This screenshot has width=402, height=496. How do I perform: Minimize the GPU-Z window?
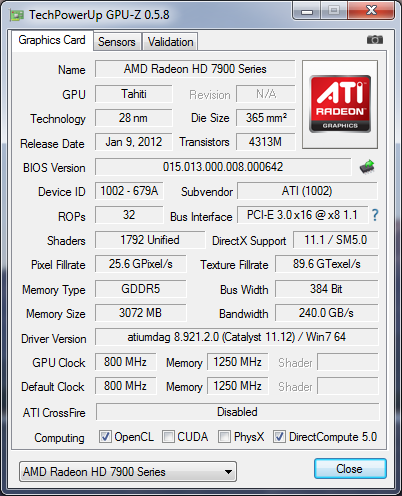click(307, 11)
